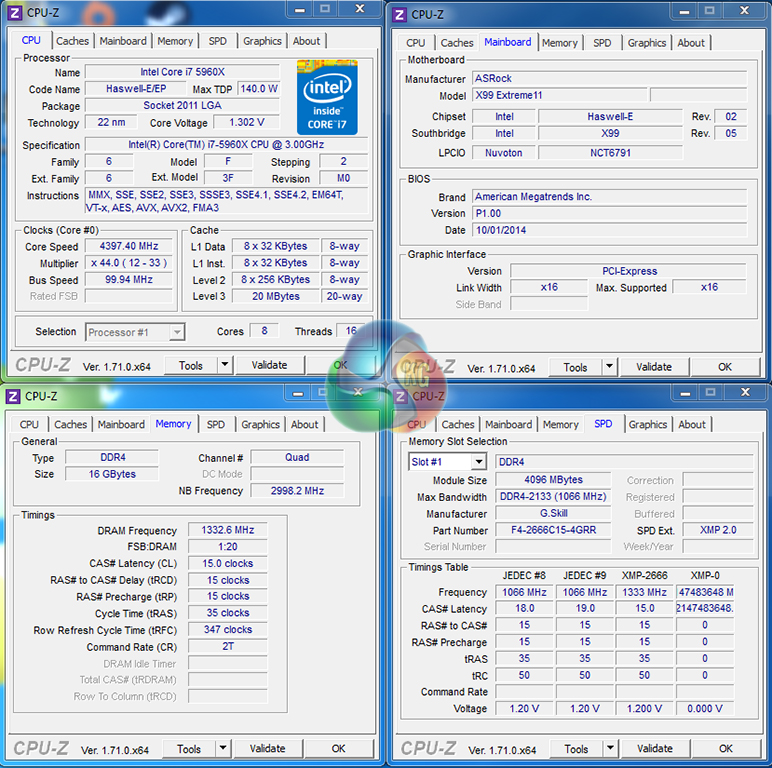Click the Core Speed value field
The image size is (772, 768).
(x=128, y=246)
